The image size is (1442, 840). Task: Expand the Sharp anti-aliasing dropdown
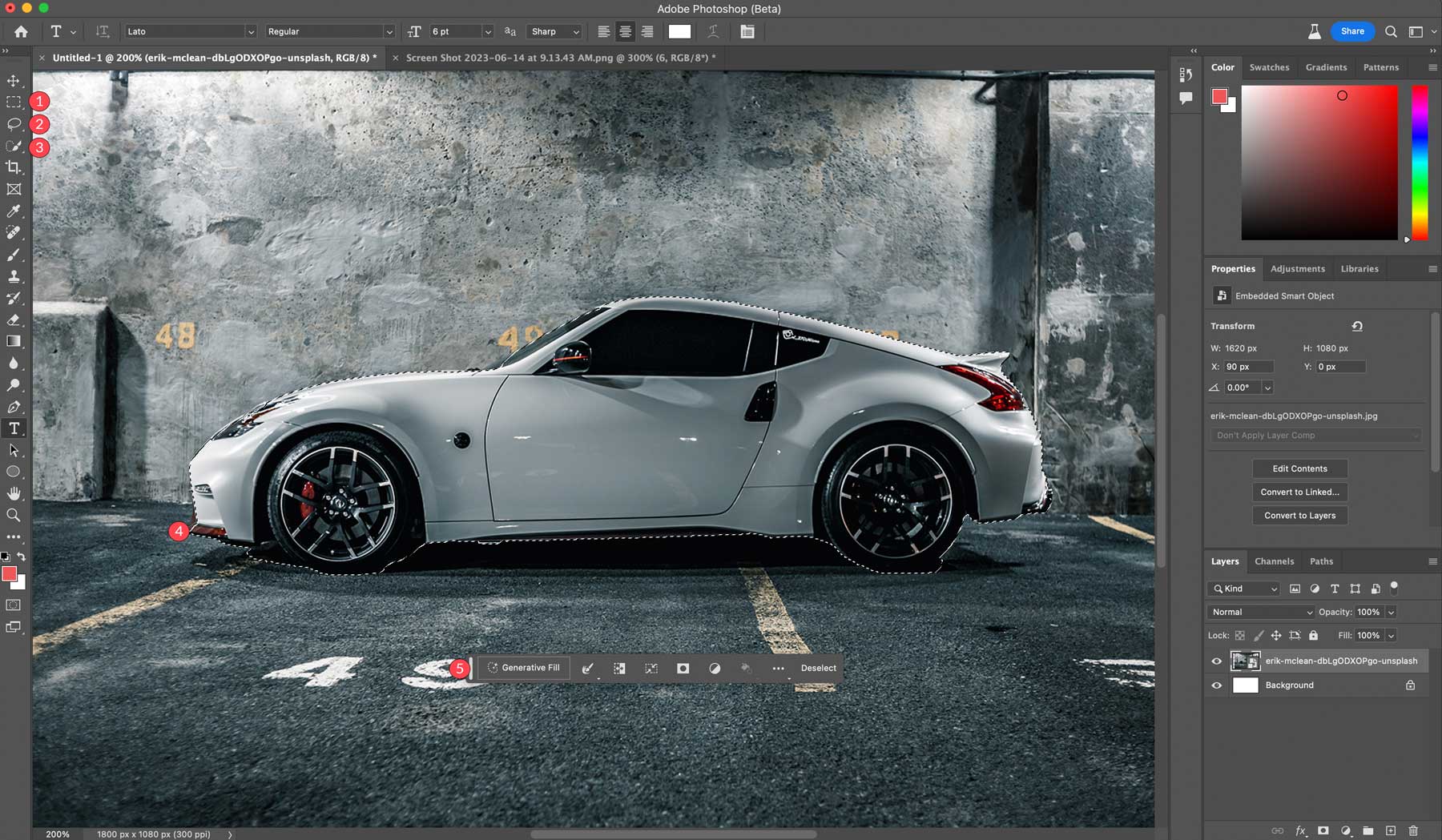point(554,32)
